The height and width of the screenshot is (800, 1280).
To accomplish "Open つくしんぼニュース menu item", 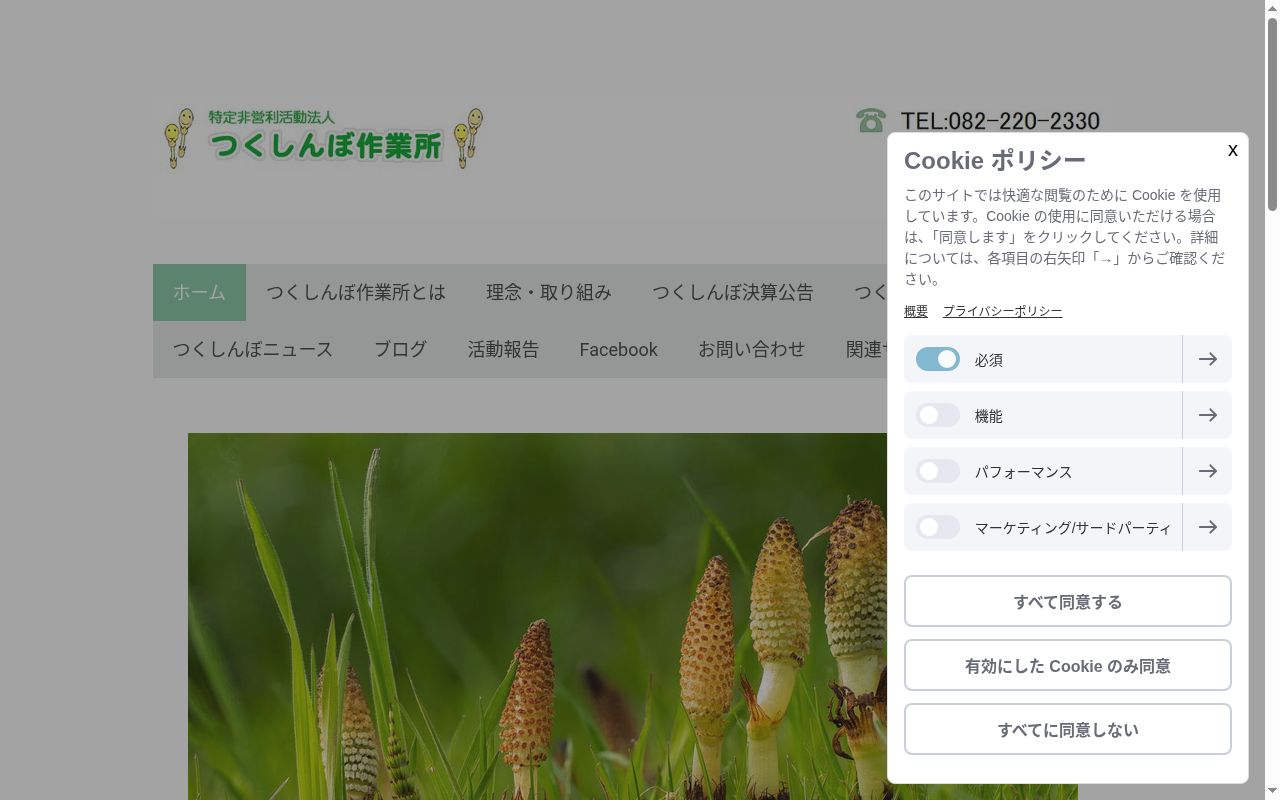I will tap(253, 349).
